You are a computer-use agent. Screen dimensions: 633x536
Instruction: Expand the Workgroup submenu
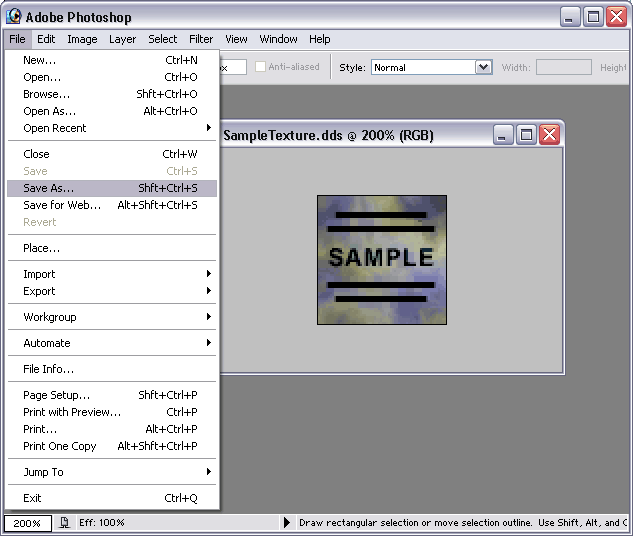pyautogui.click(x=112, y=317)
